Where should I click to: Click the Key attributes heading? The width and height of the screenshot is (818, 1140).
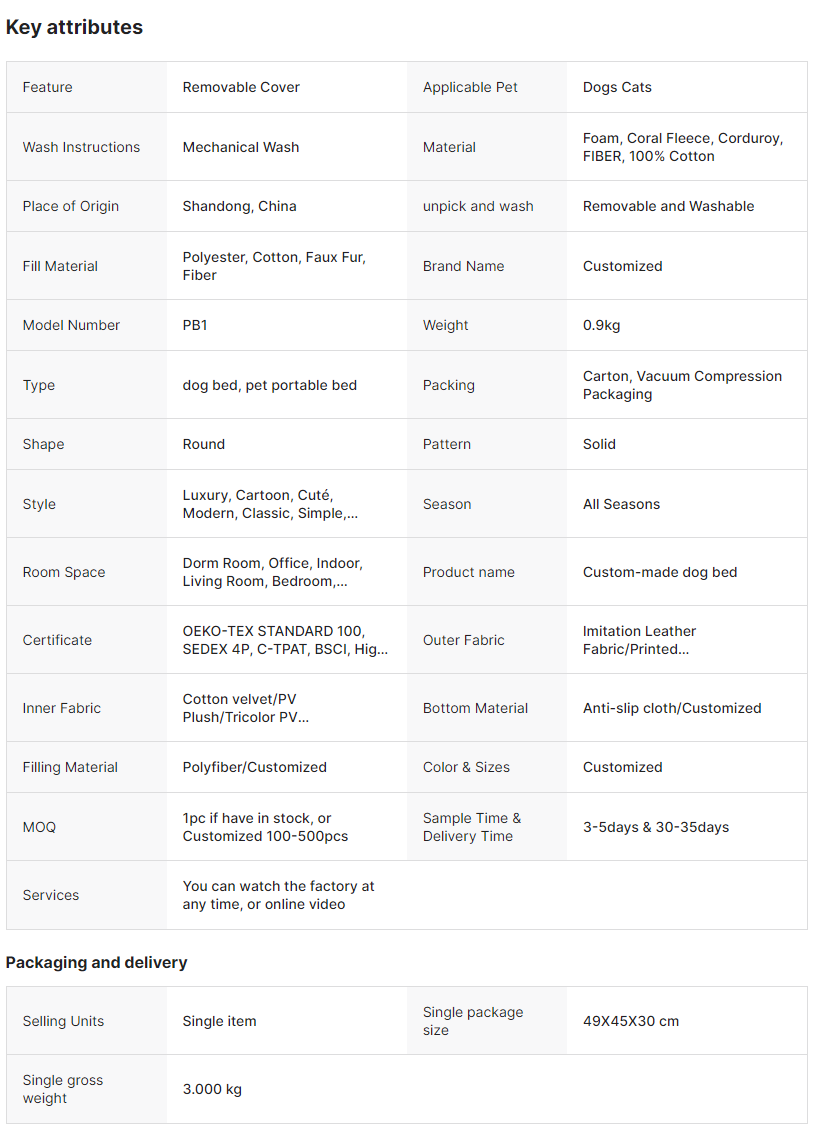click(74, 28)
